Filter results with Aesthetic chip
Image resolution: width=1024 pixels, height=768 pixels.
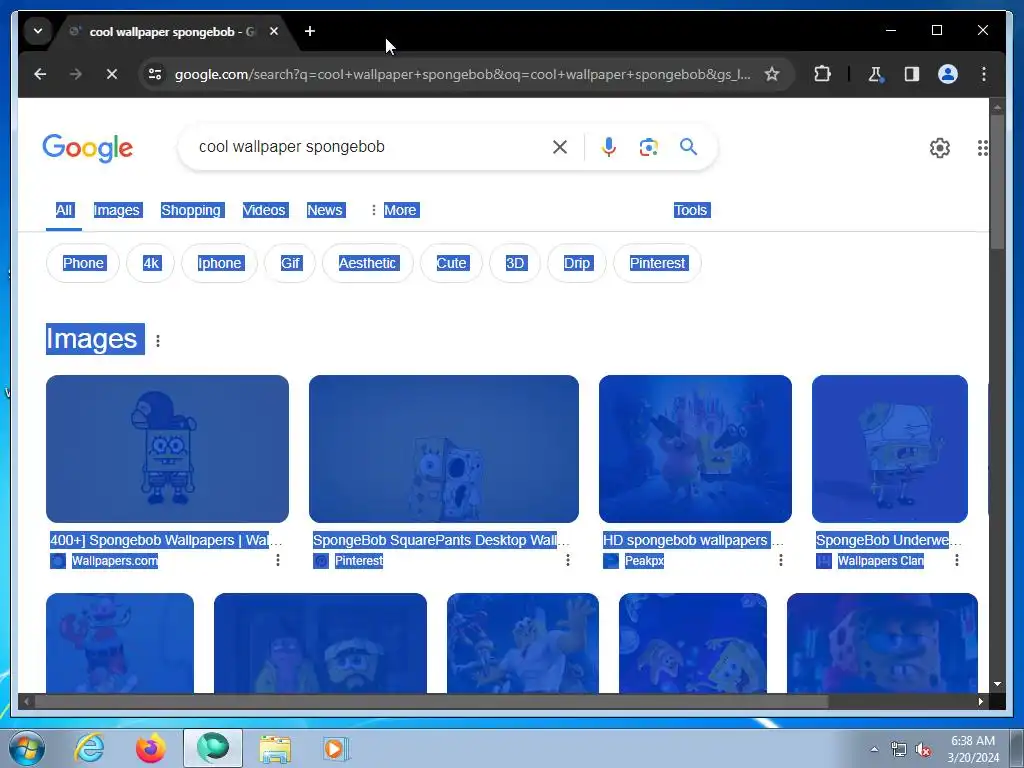click(368, 263)
